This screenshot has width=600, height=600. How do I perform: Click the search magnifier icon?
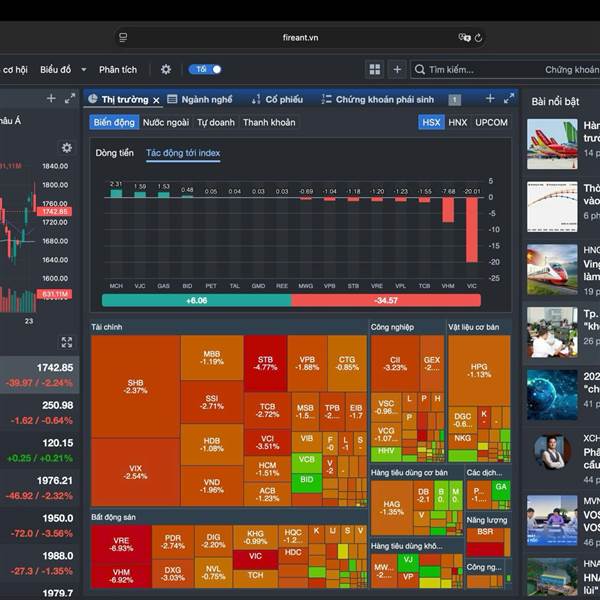point(420,69)
